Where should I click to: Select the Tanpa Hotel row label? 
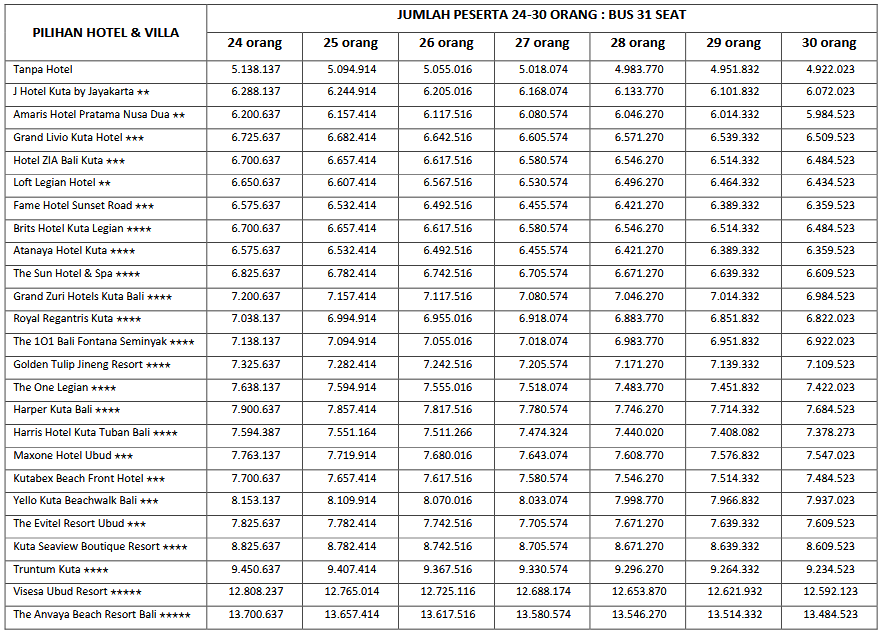coord(43,69)
